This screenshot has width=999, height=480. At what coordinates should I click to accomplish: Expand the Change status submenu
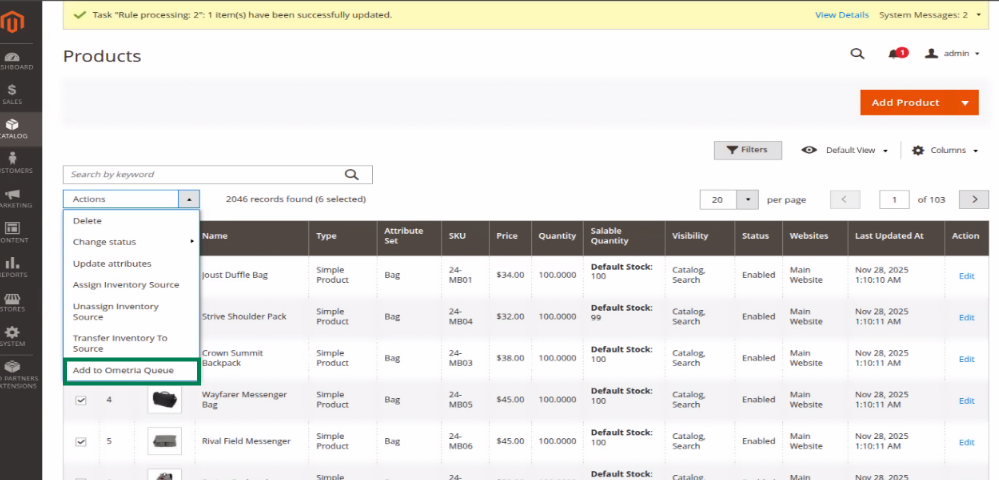pyautogui.click(x=131, y=242)
